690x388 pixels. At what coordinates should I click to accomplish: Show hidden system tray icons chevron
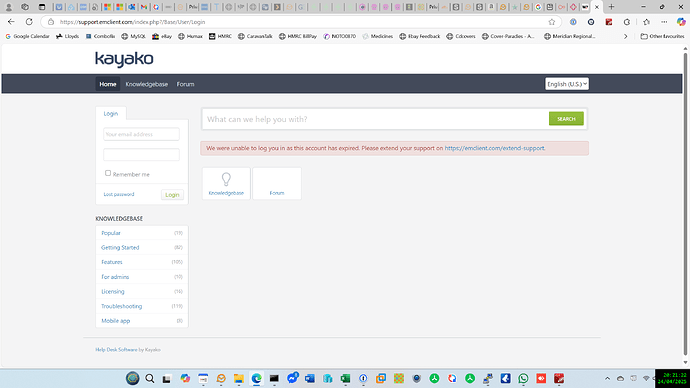(607, 378)
